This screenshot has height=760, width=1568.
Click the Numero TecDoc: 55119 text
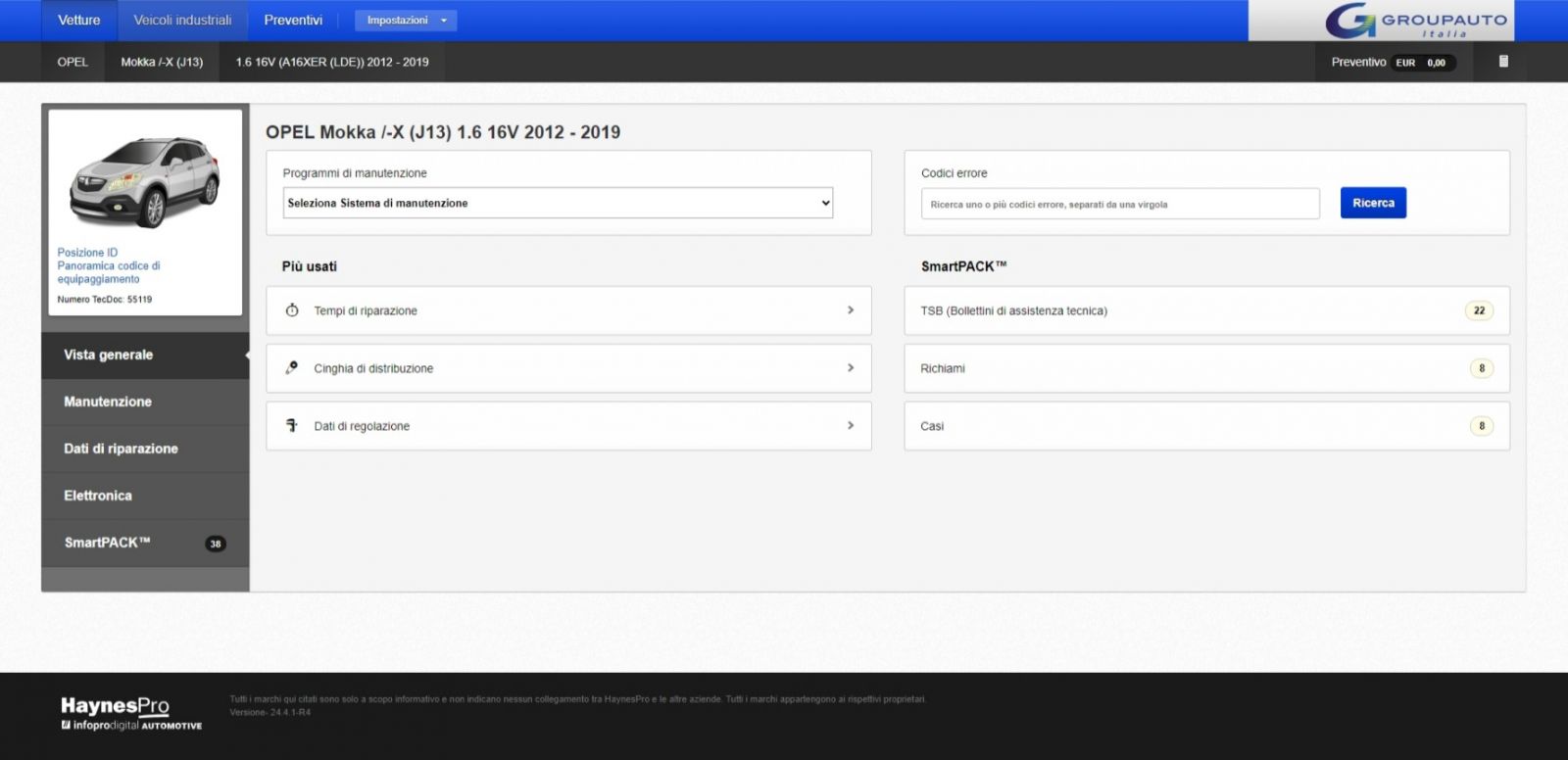pyautogui.click(x=105, y=300)
